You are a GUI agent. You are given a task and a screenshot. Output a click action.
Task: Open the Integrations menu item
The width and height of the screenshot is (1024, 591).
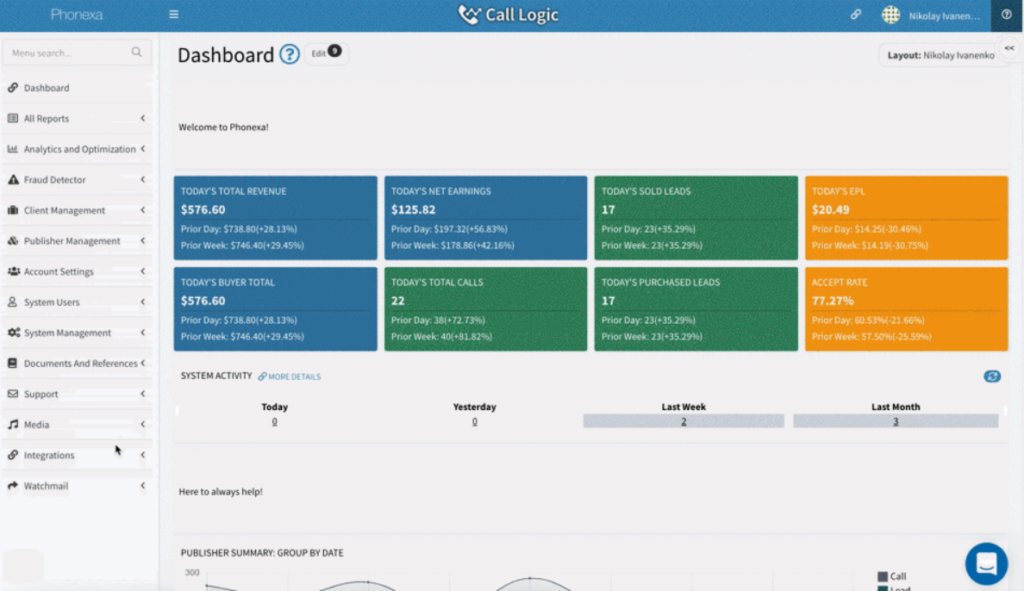tap(49, 455)
